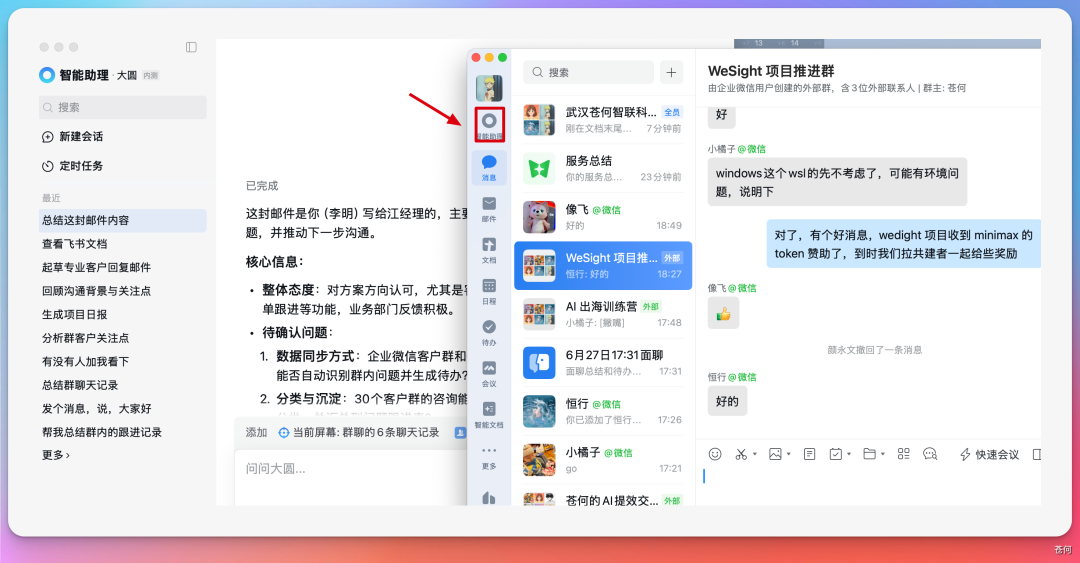This screenshot has width=1080, height=563.
Task: Click the scissors screenshot icon
Action: tap(741, 454)
